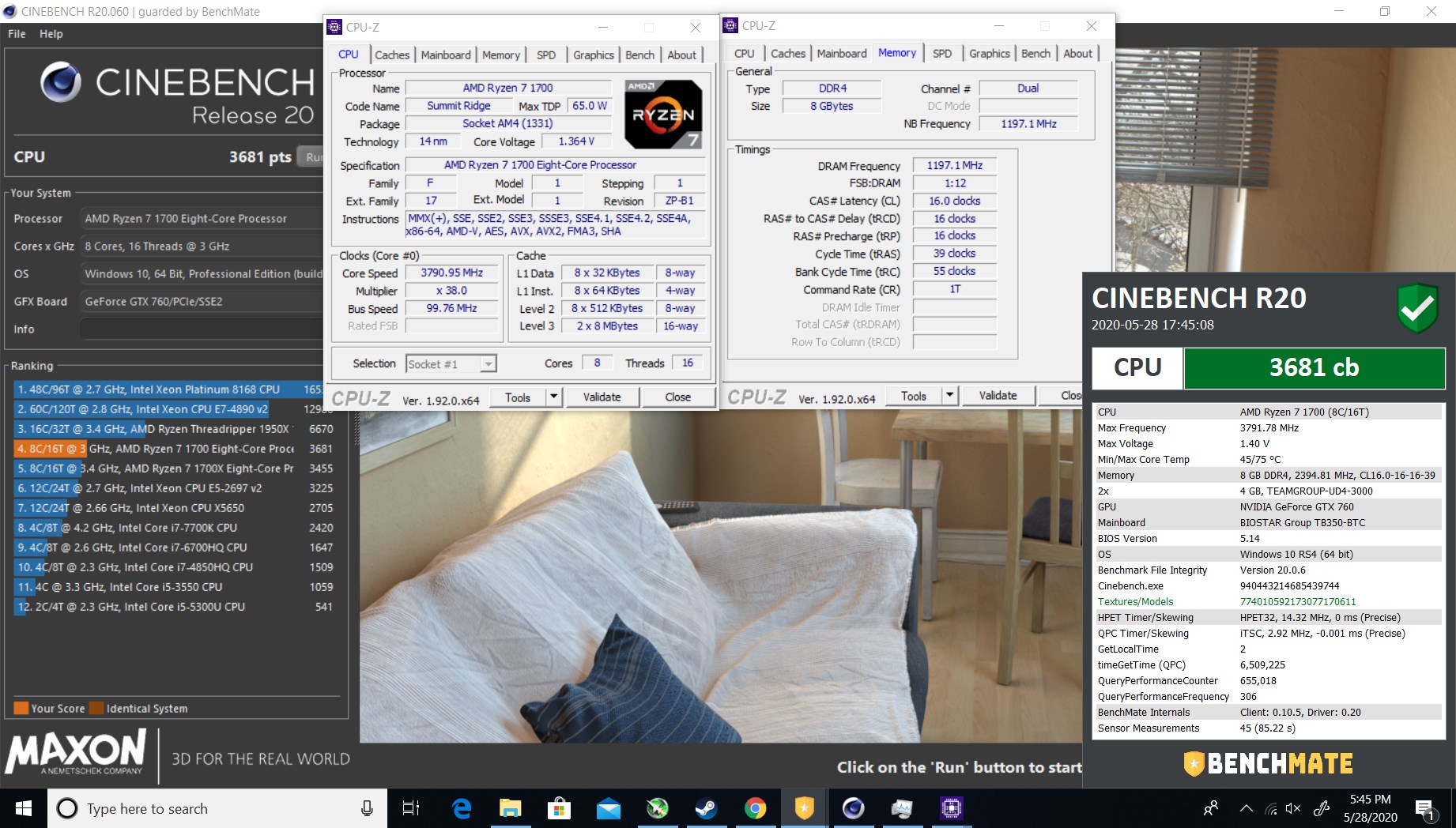Open Microsoft Store from the taskbar
The width and height of the screenshot is (1456, 828).
click(x=560, y=808)
